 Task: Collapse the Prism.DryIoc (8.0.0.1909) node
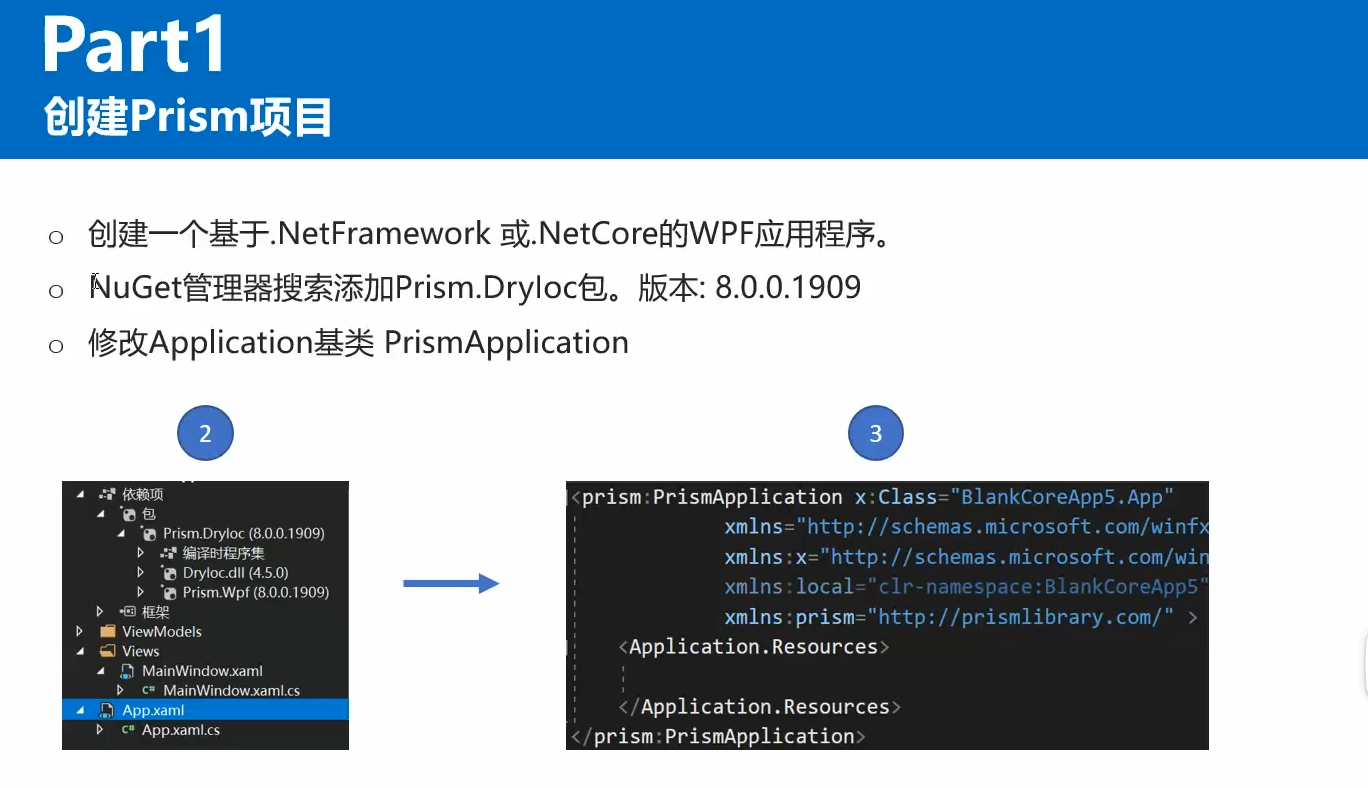121,533
